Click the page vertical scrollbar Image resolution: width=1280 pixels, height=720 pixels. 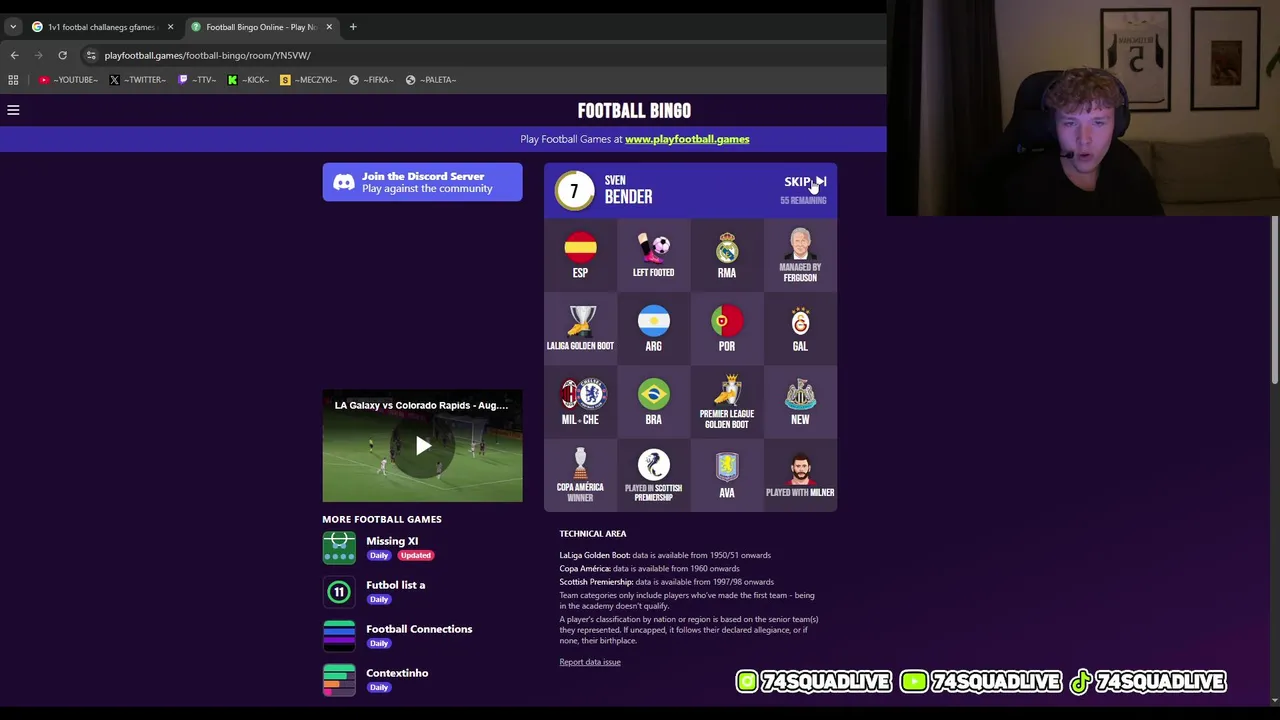pos(1274,300)
